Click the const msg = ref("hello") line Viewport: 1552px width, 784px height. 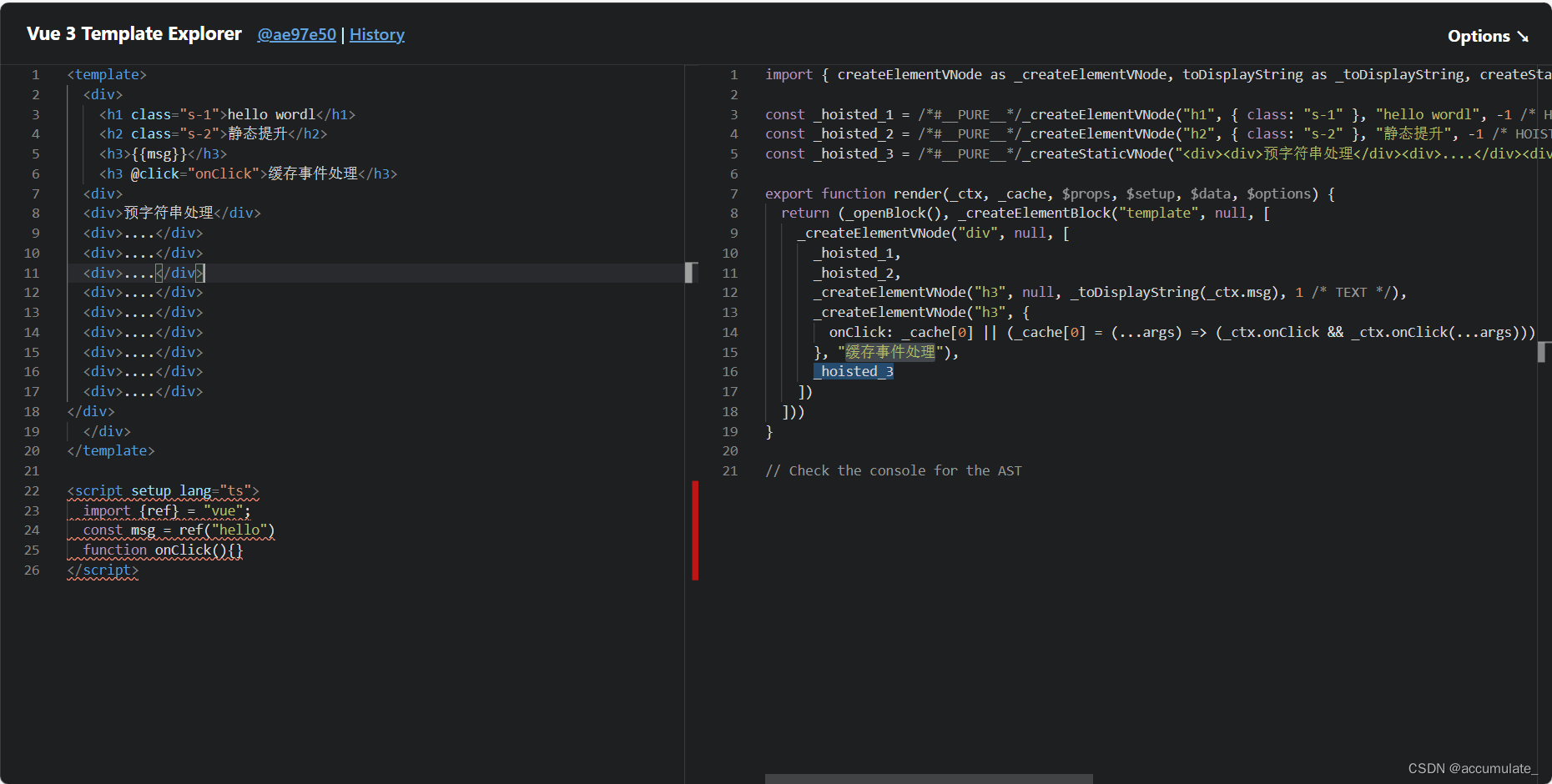tap(179, 530)
